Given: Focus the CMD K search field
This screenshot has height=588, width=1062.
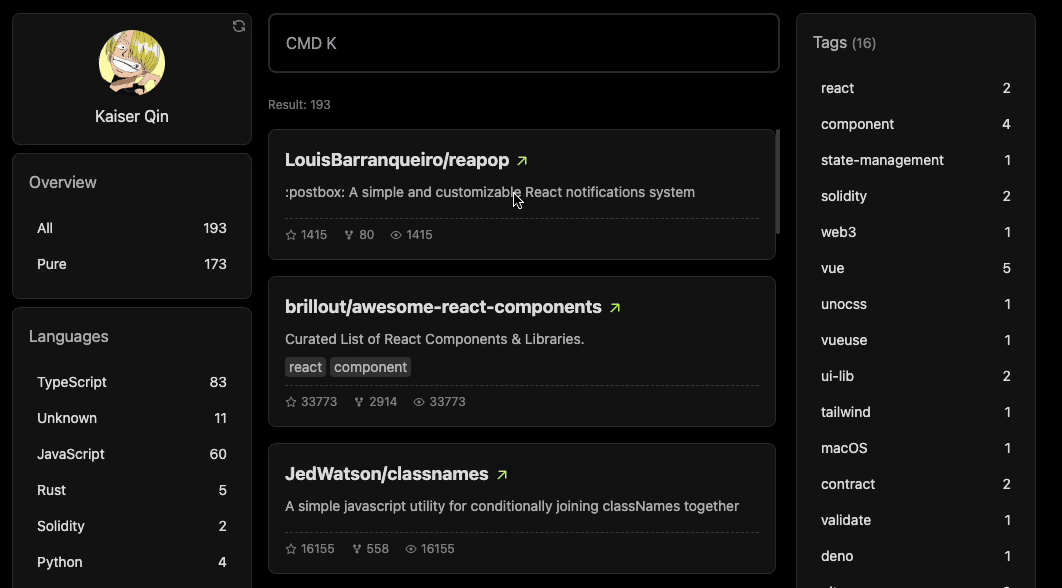Looking at the screenshot, I should coord(523,43).
